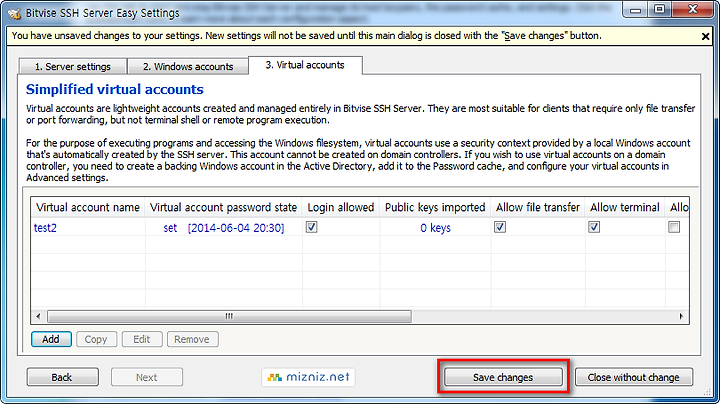Click the password date 2014-06-04 20:30 cell

(x=236, y=228)
